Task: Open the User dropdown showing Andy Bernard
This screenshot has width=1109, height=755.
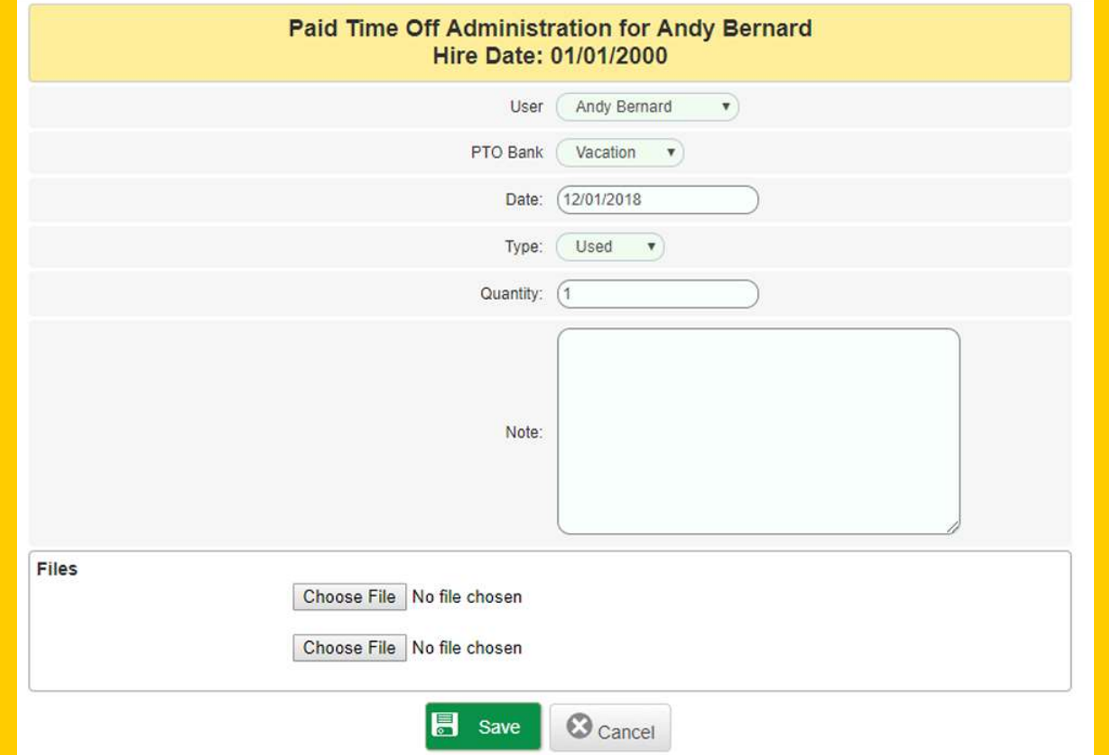Action: [x=646, y=107]
